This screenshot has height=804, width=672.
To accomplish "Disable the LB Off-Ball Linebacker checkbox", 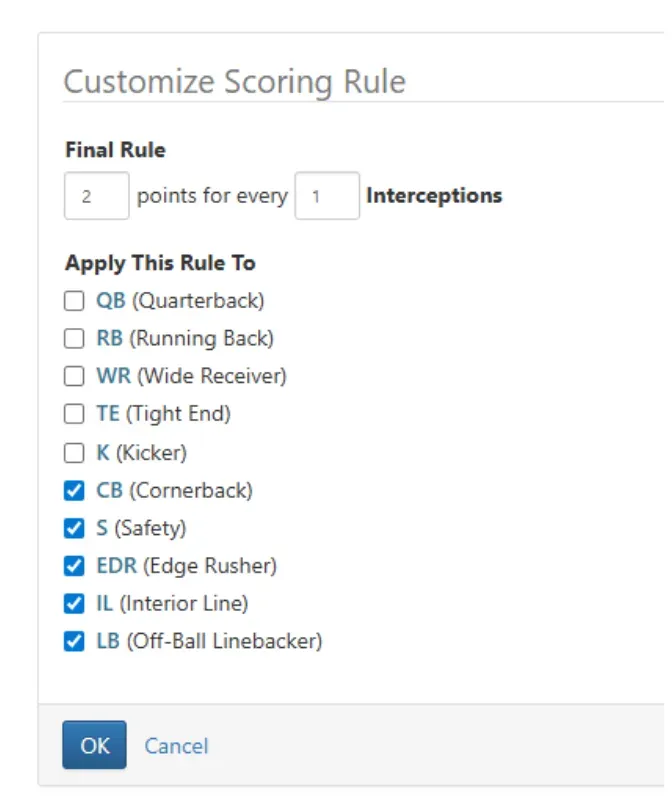I will coord(74,642).
